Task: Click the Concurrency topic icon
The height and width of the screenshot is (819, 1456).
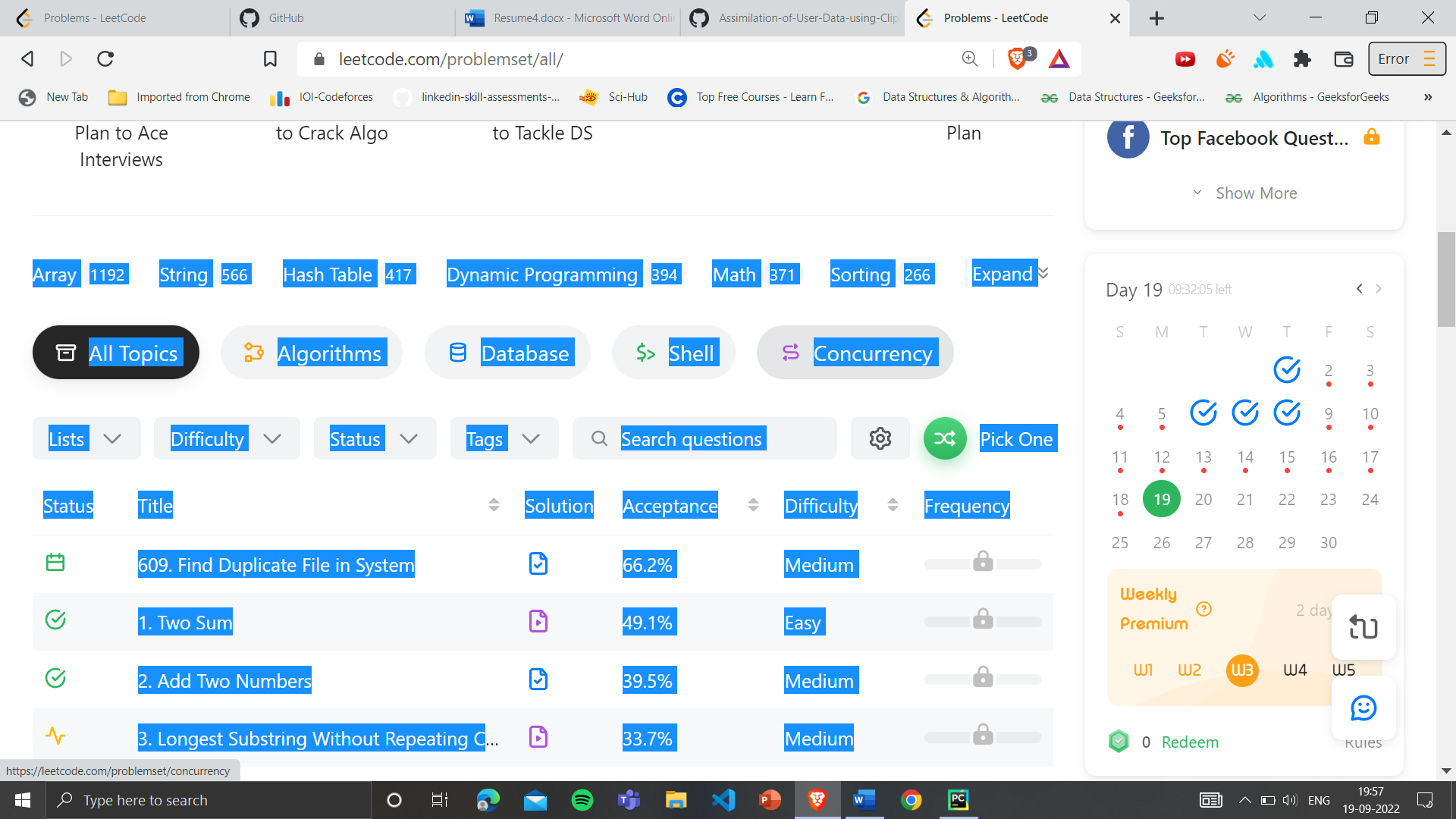Action: [x=792, y=352]
